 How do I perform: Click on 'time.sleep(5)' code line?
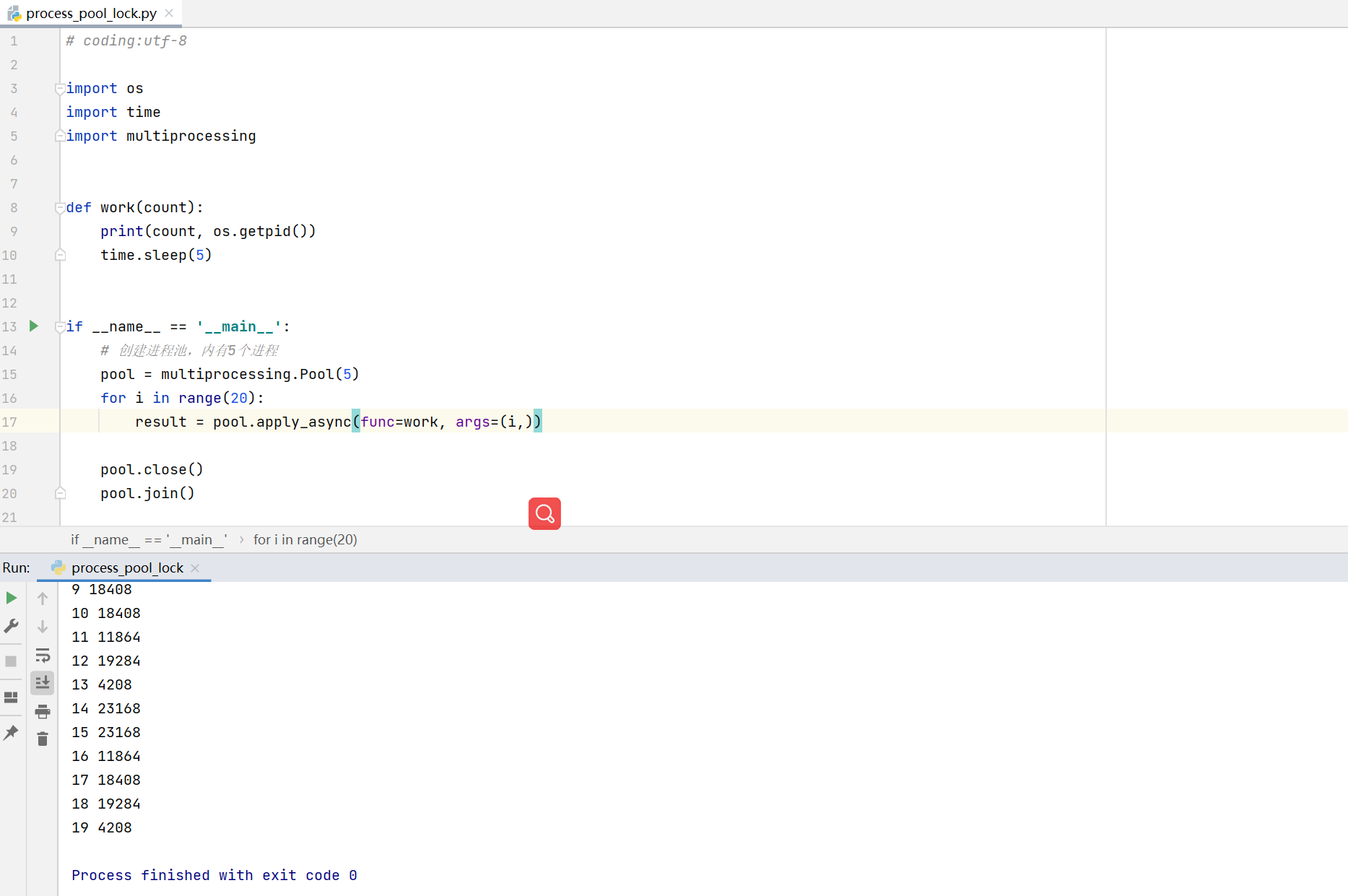156,255
